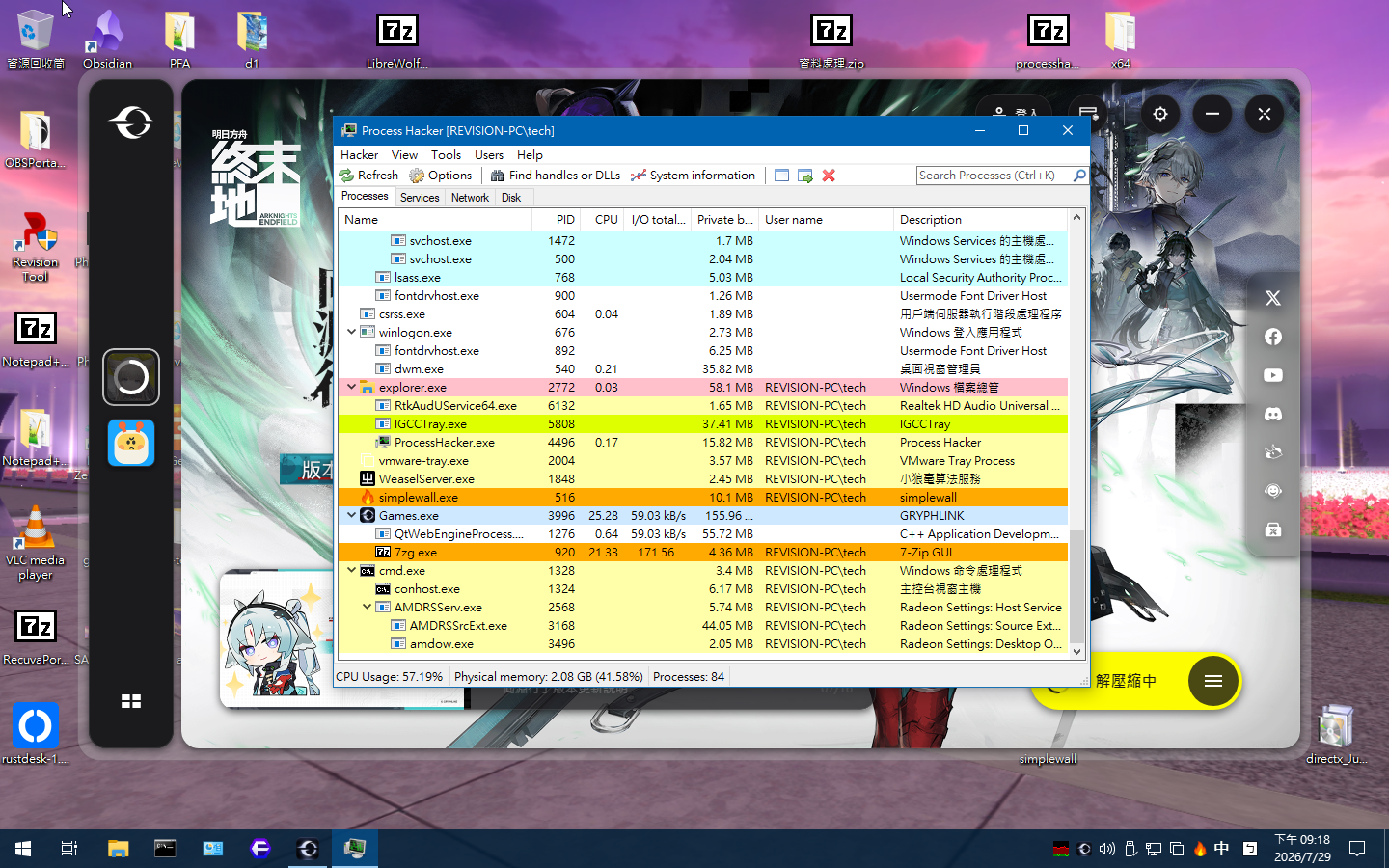Select the VLC media player desktop icon
Image resolution: width=1389 pixels, height=868 pixels.
click(36, 543)
